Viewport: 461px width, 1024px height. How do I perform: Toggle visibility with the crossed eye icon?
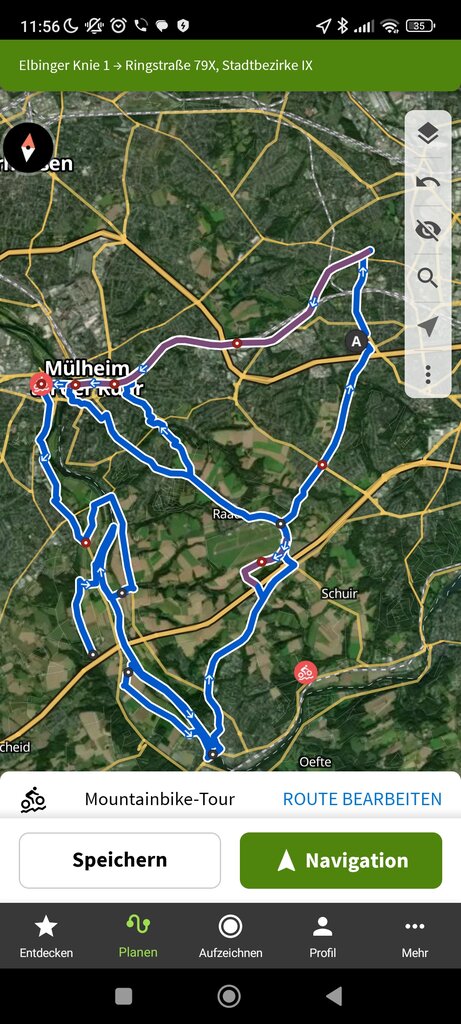428,229
